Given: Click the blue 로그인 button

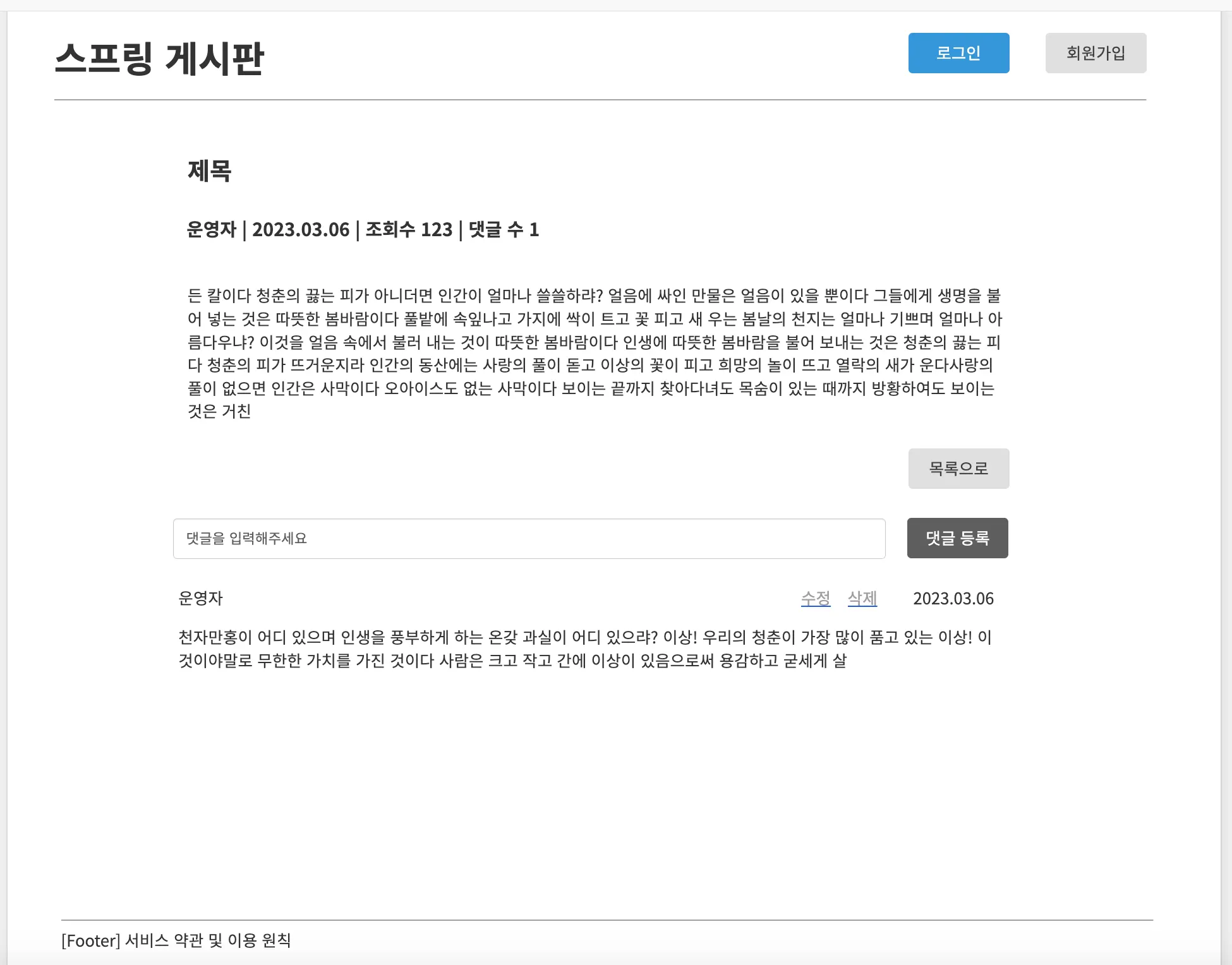Looking at the screenshot, I should coord(958,53).
